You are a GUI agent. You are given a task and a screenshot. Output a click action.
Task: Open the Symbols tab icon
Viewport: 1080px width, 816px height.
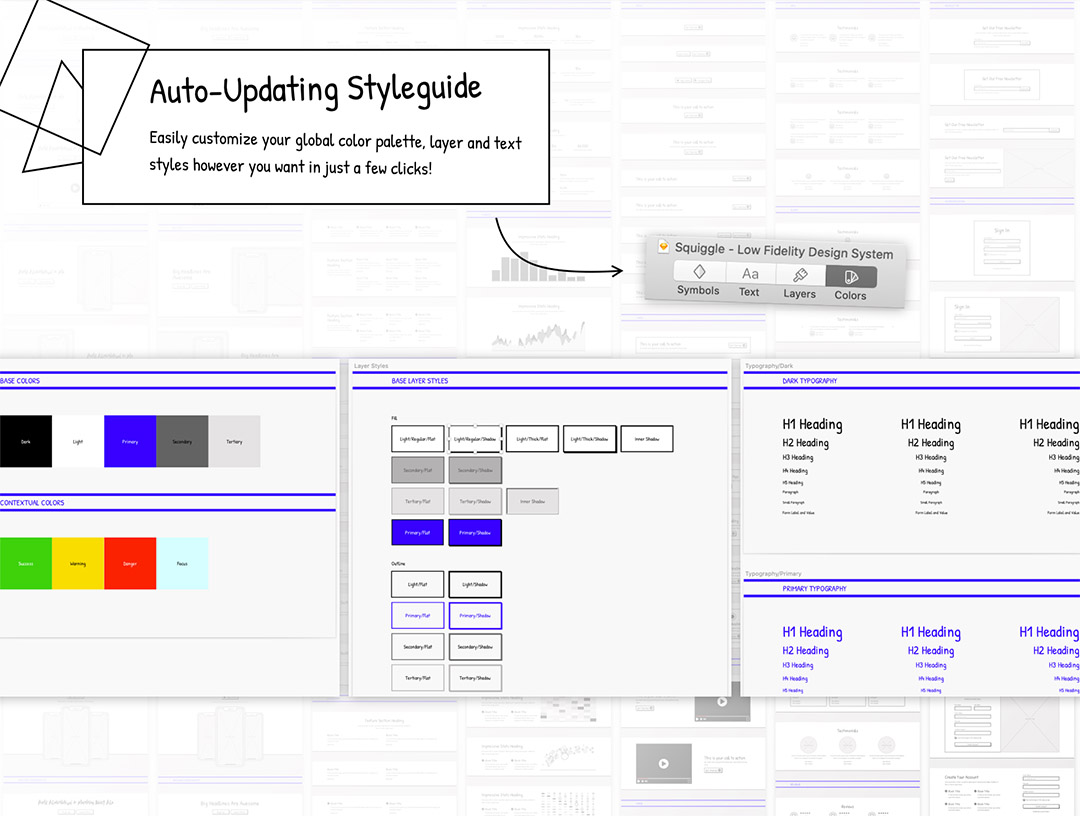point(699,272)
